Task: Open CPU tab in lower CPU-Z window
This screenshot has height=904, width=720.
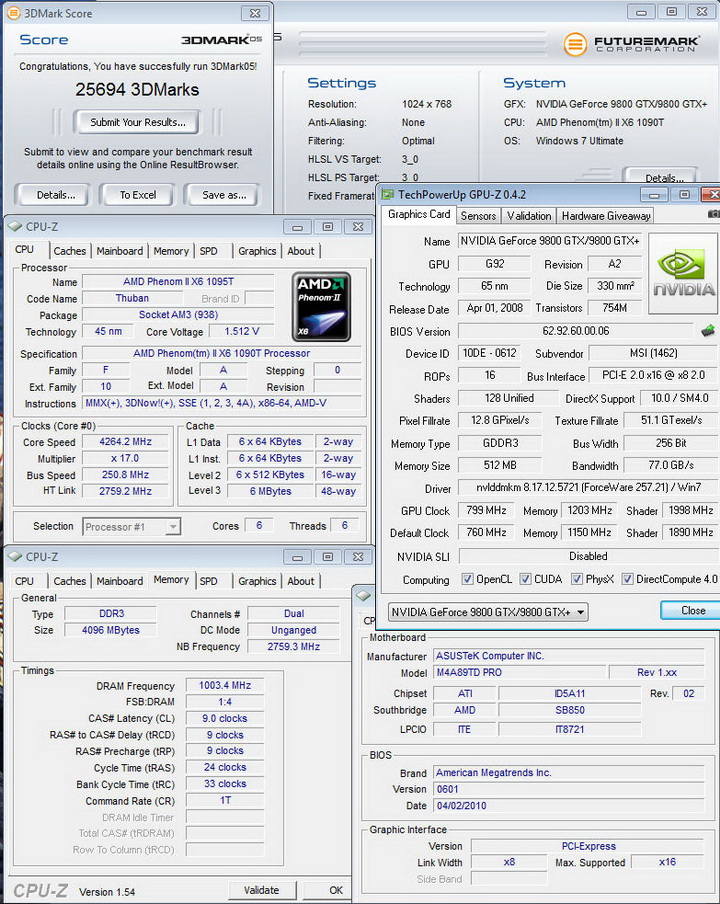Action: click(x=24, y=581)
